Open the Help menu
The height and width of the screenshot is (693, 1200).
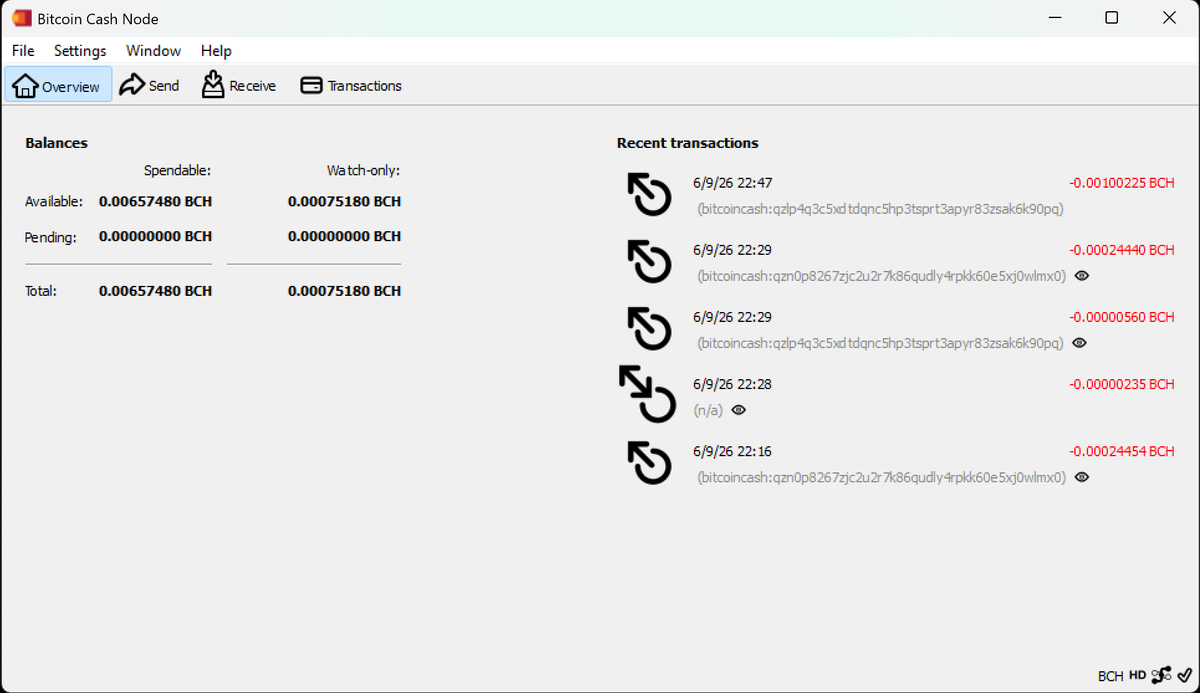click(x=216, y=51)
